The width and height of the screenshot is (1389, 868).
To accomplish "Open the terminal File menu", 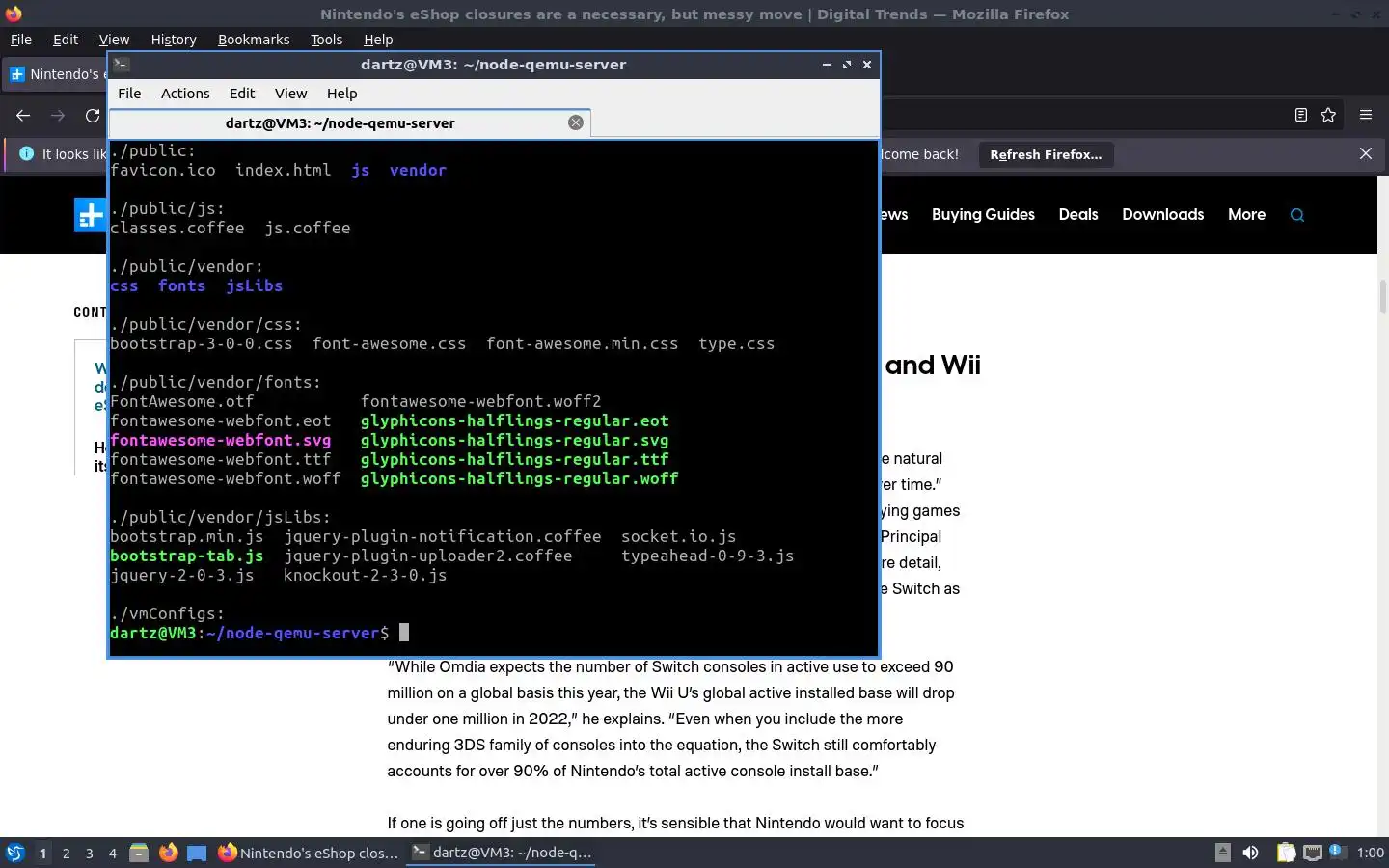I will [x=129, y=94].
